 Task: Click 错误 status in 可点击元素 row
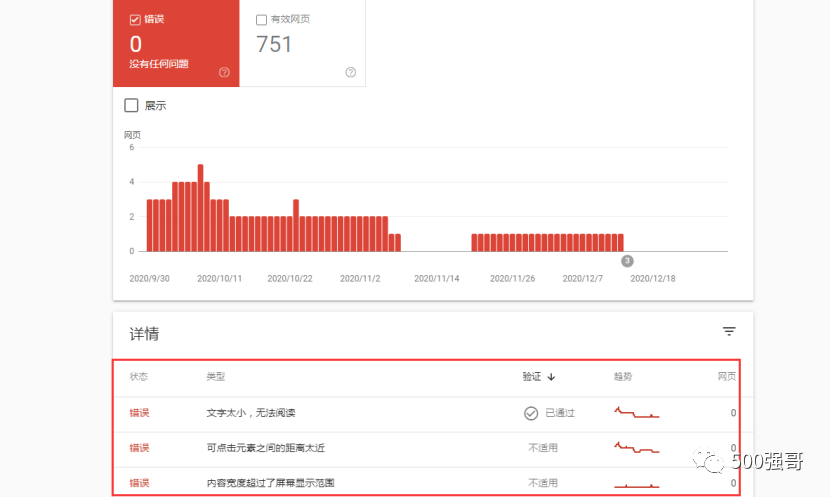(139, 448)
